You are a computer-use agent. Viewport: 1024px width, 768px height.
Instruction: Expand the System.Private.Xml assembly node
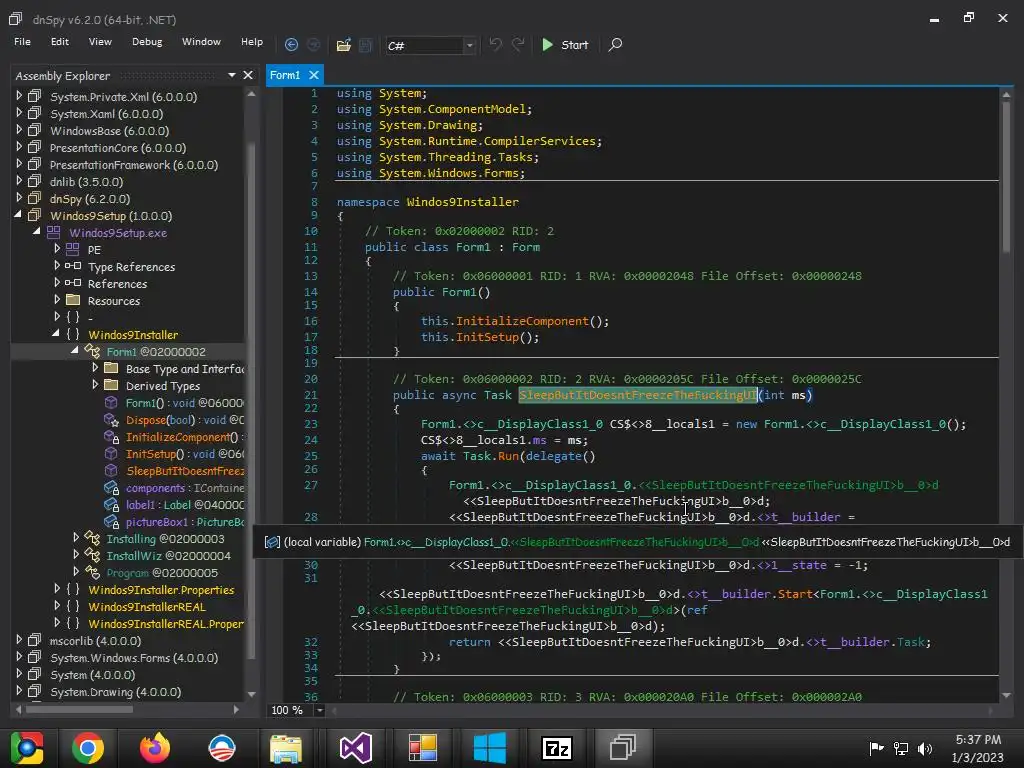(x=19, y=95)
